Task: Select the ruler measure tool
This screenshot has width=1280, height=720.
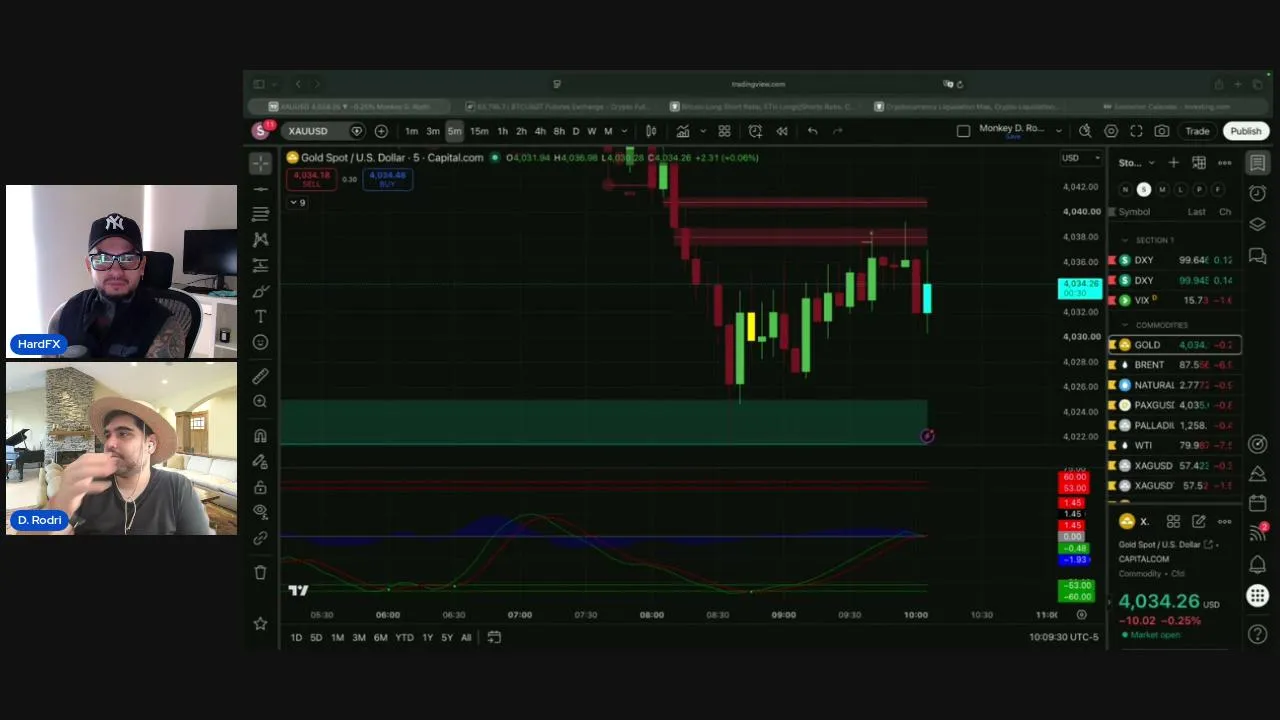Action: click(x=261, y=376)
